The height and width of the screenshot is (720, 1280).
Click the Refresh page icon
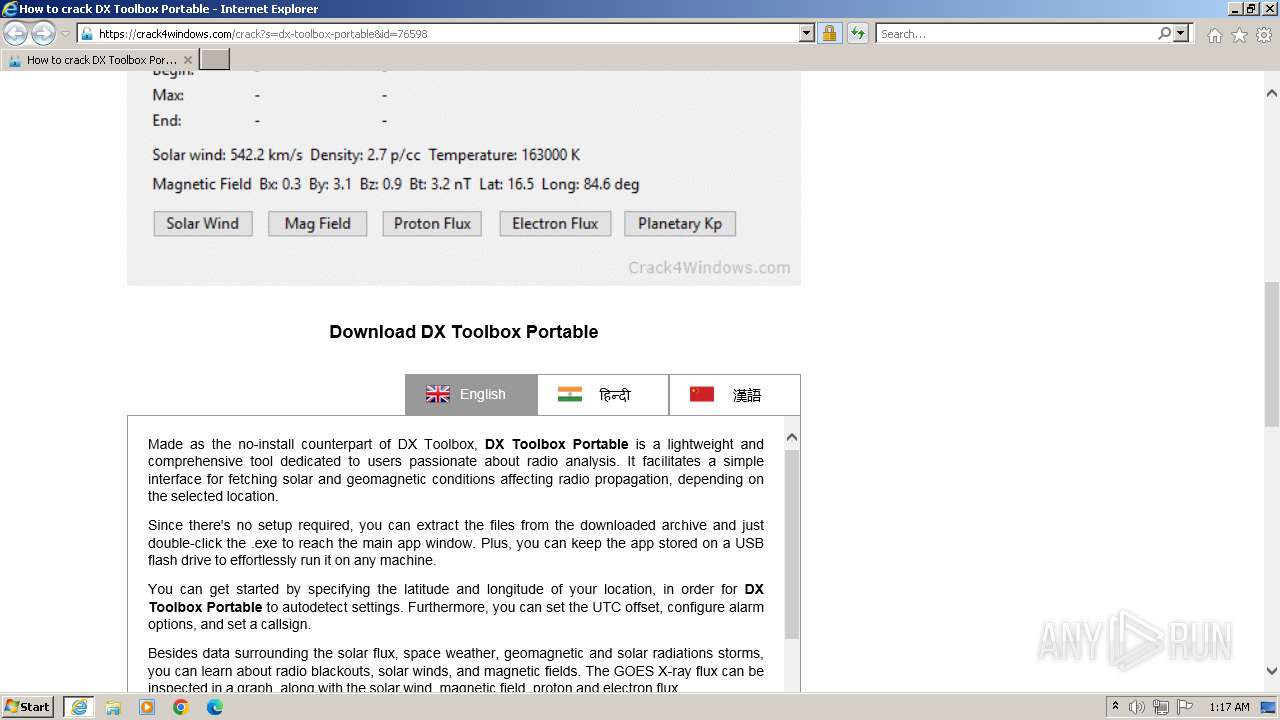(x=857, y=33)
